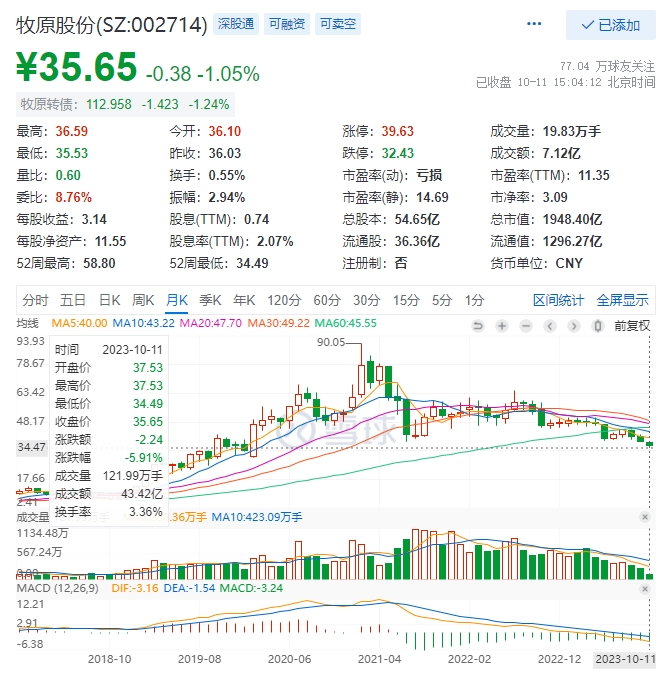Select the 月K tab
This screenshot has width=663, height=676.
(x=177, y=300)
